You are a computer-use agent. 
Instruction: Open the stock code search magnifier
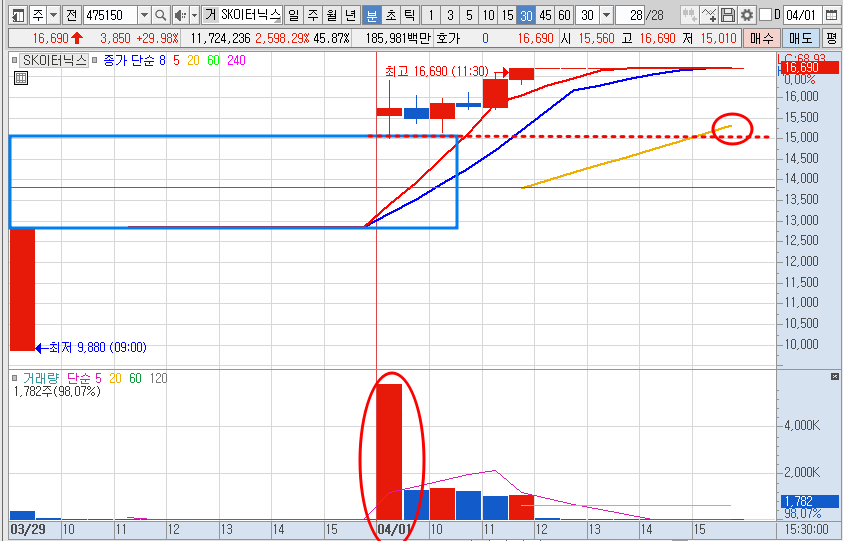click(160, 15)
